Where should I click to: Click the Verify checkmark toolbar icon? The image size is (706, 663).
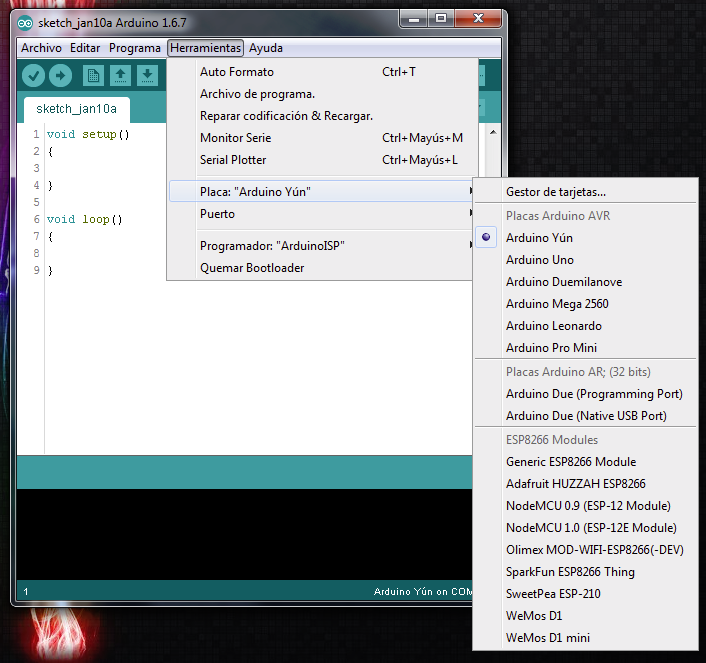point(33,75)
